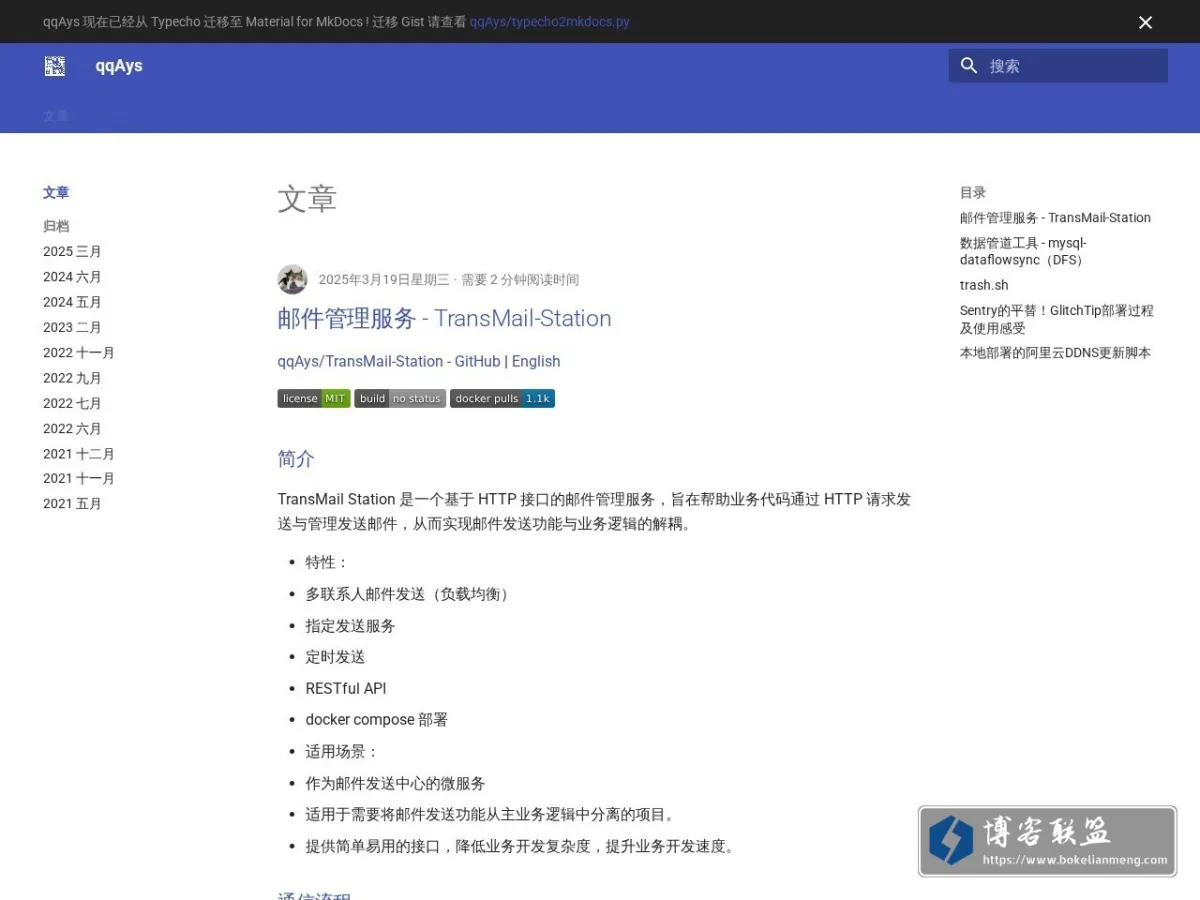Open the 2021 五月 archive
The image size is (1200, 900).
click(72, 504)
